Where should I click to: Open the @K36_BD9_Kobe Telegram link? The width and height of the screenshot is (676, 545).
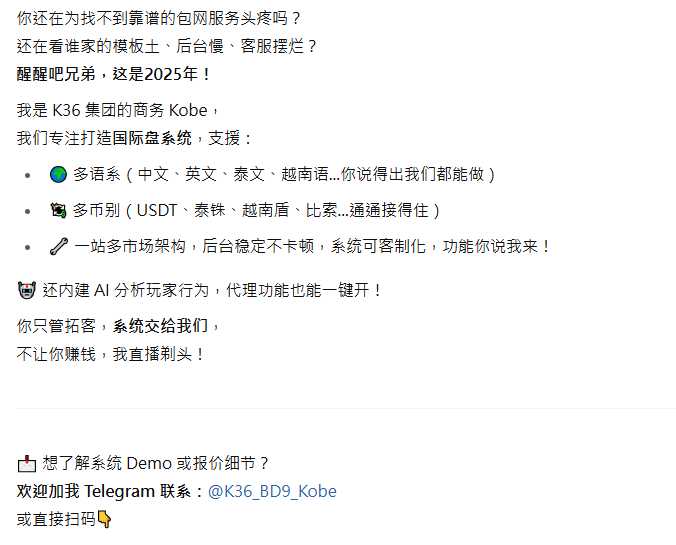[x=272, y=491]
